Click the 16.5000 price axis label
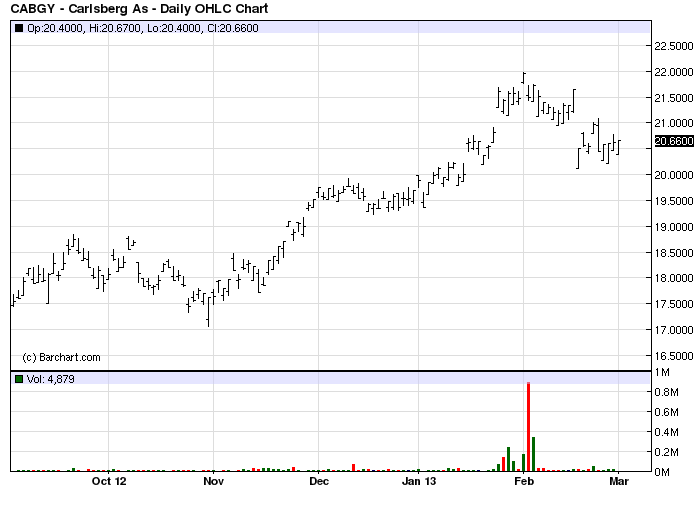Image resolution: width=700 pixels, height=512 pixels. 674,356
